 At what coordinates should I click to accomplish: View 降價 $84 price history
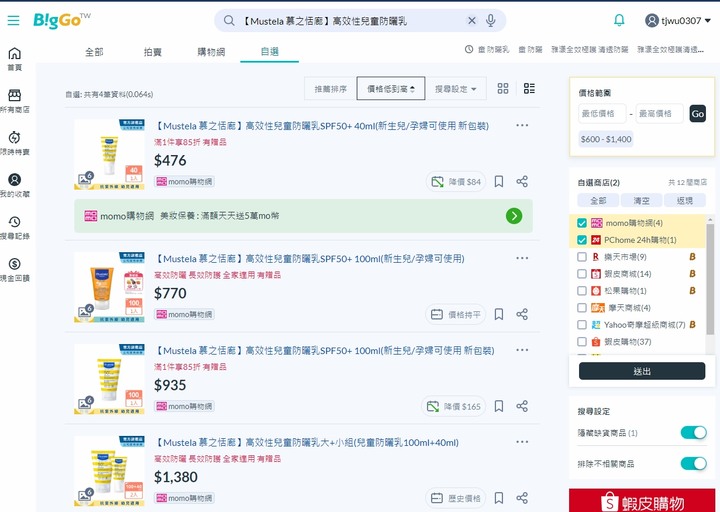[x=456, y=182]
